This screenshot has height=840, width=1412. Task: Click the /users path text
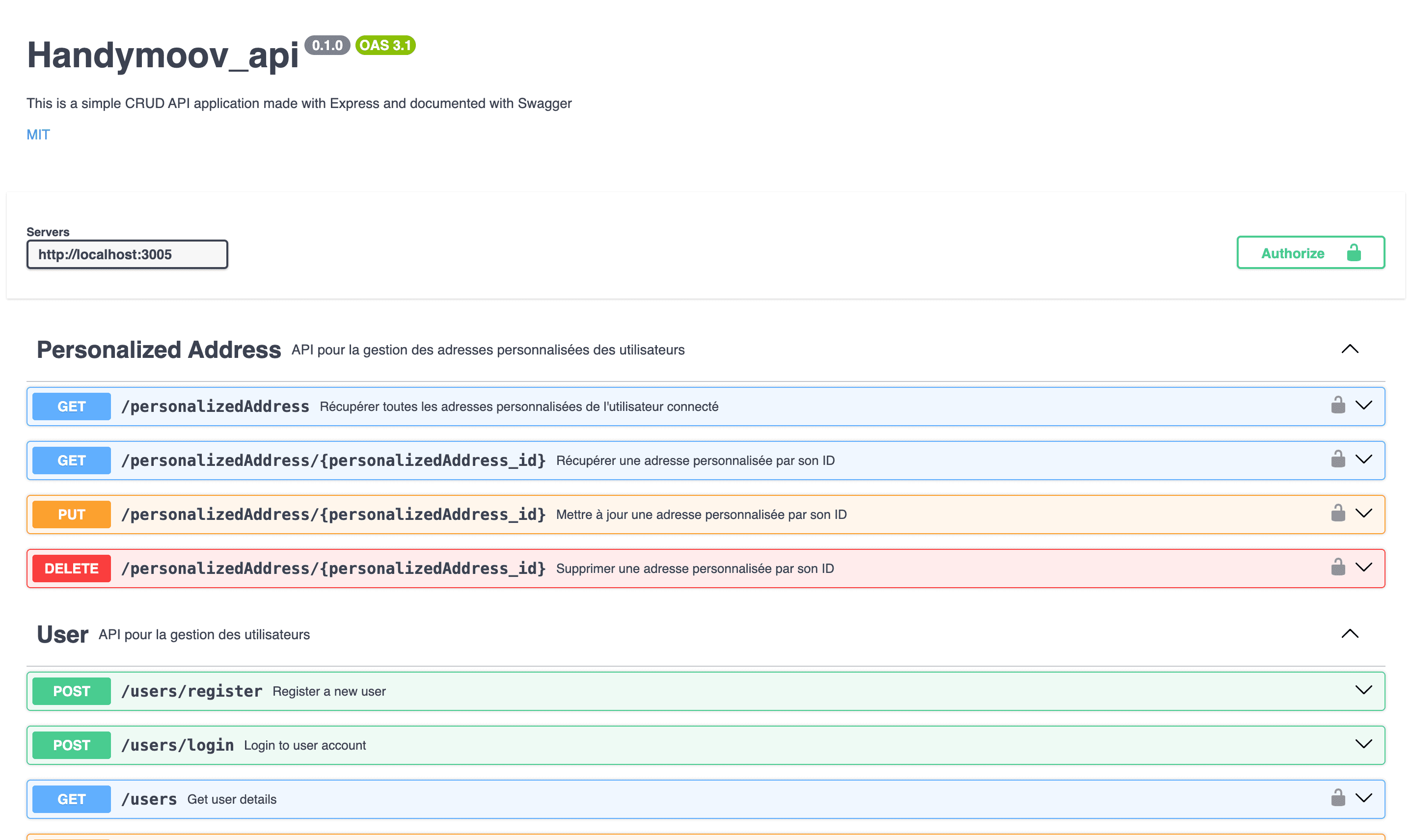click(149, 799)
